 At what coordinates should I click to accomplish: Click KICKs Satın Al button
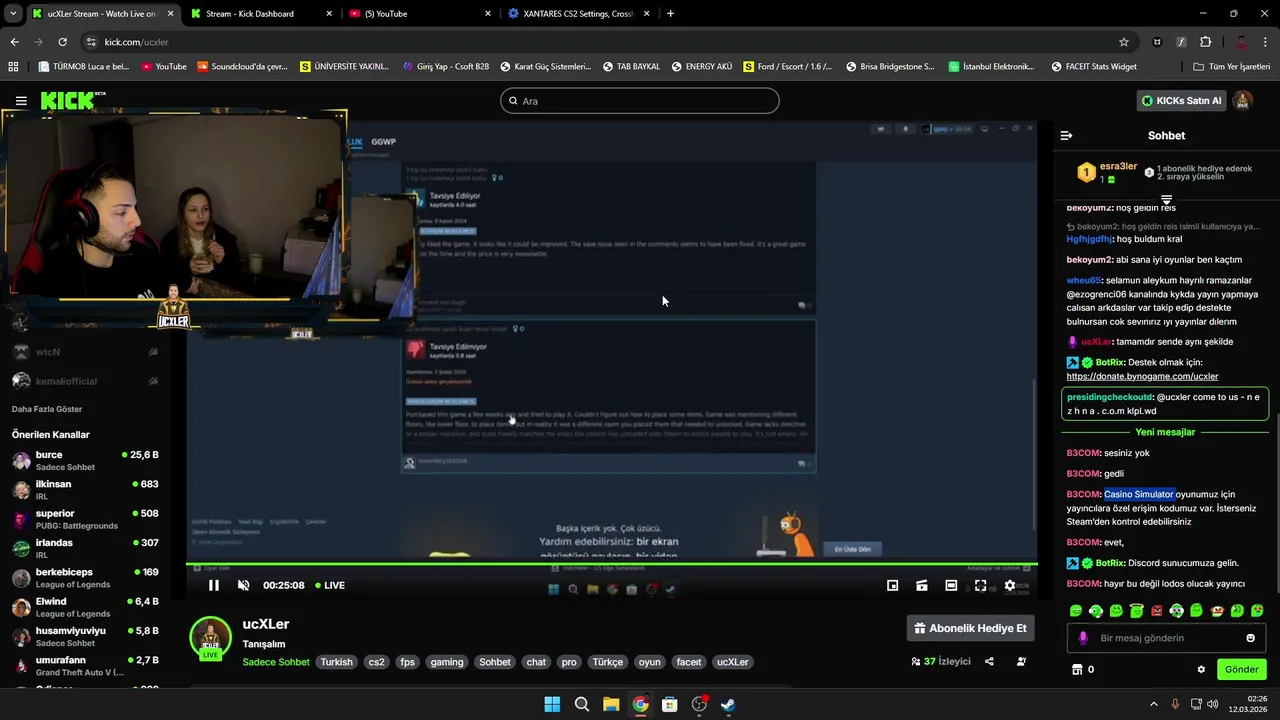tap(1182, 100)
